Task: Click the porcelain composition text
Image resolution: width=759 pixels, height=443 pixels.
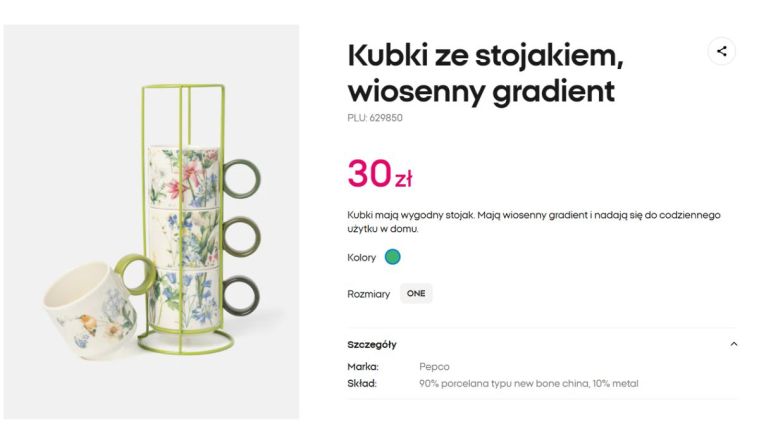Action: (528, 384)
